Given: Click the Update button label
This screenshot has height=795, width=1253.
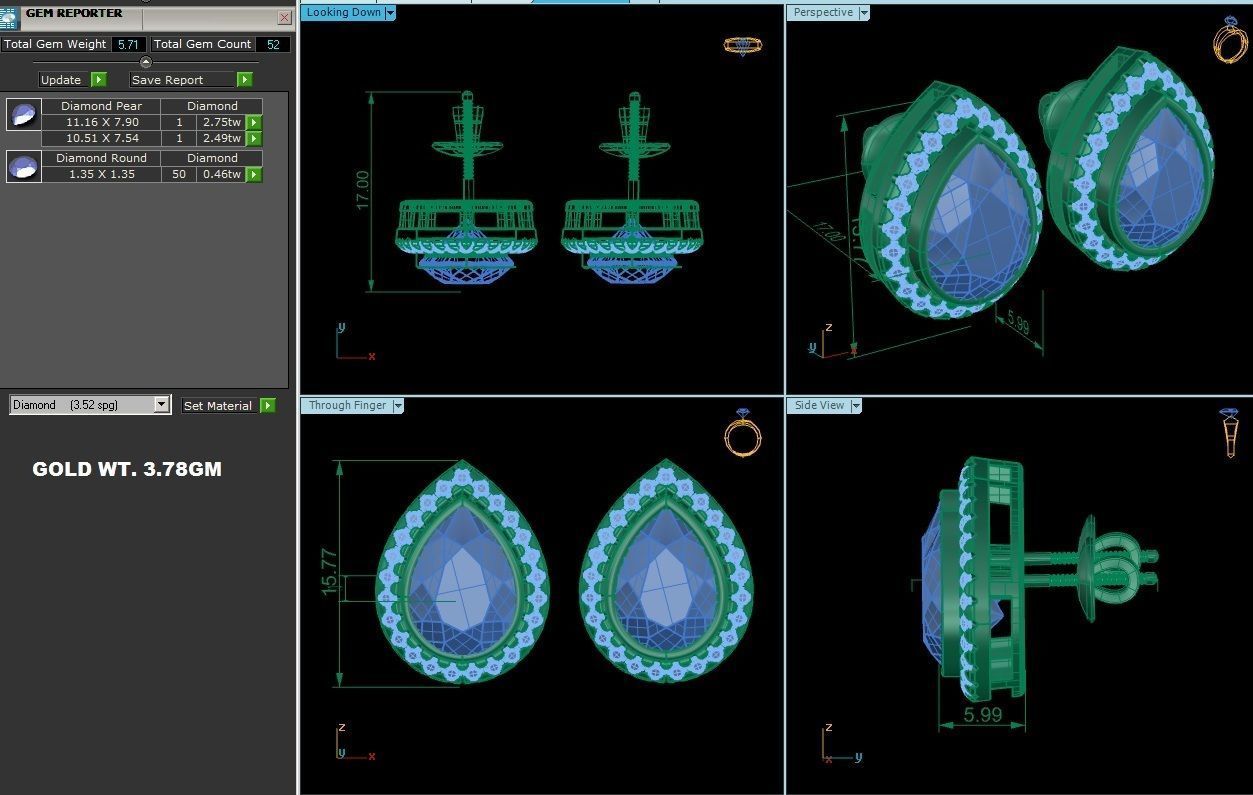Looking at the screenshot, I should click(61, 80).
